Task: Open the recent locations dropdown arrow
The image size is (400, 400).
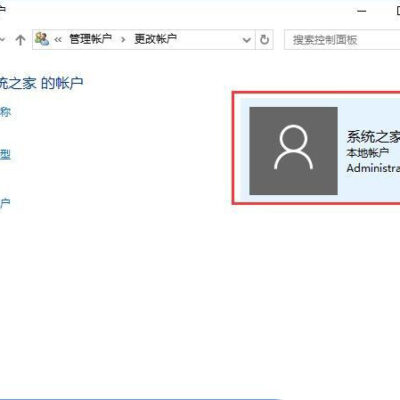Action: 3,40
